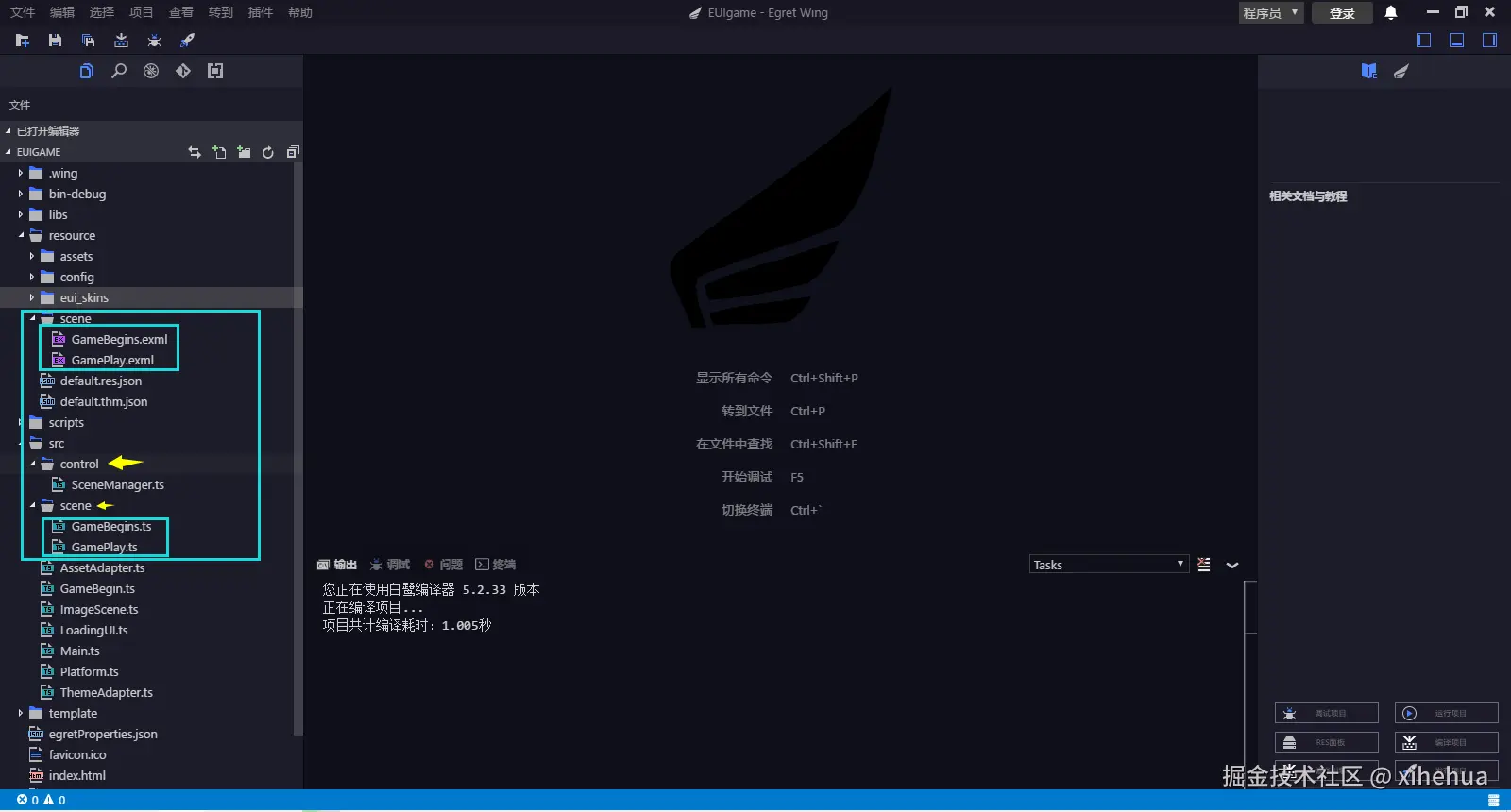Click the save file toolbar icon
Image resolution: width=1511 pixels, height=812 pixels.
[x=55, y=41]
